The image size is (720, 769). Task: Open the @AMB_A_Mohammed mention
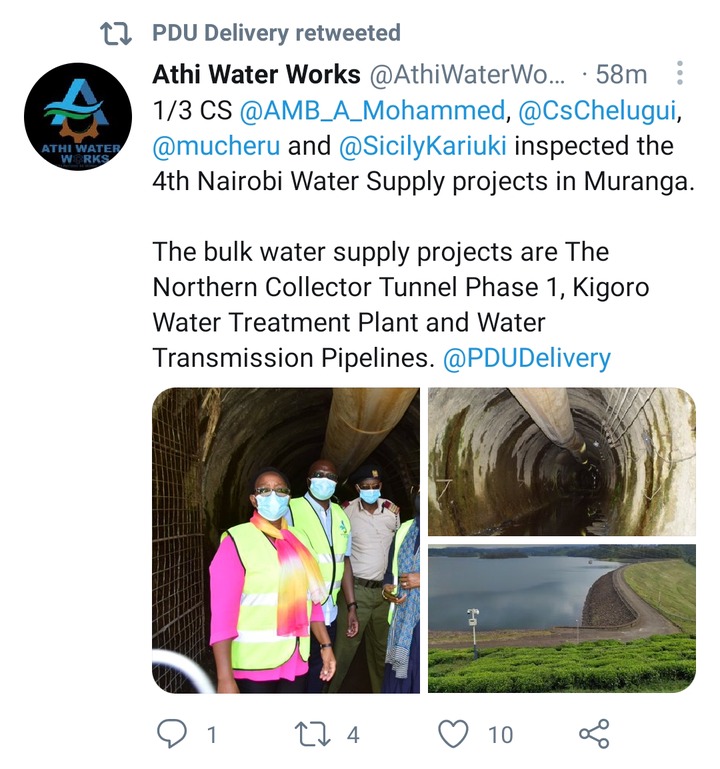[372, 110]
